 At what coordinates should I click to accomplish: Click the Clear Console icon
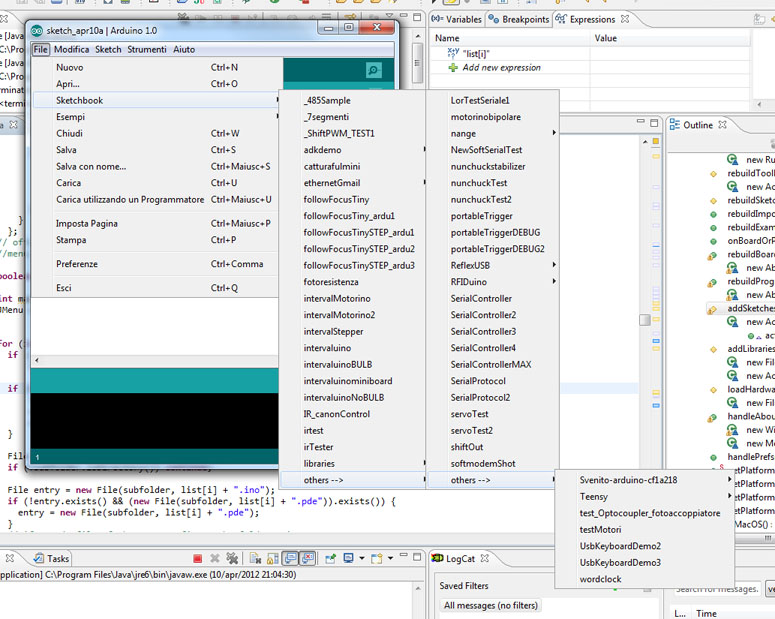[255, 559]
